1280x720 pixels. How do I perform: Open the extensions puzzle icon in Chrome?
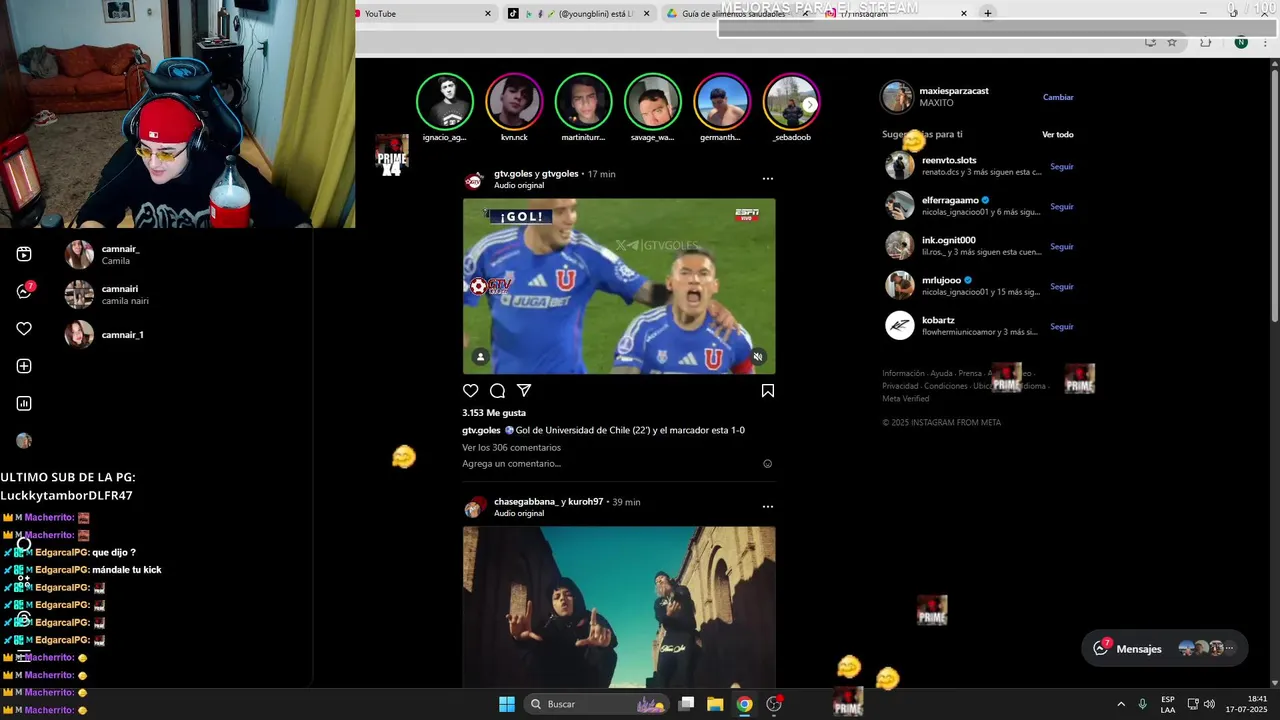coord(1206,42)
